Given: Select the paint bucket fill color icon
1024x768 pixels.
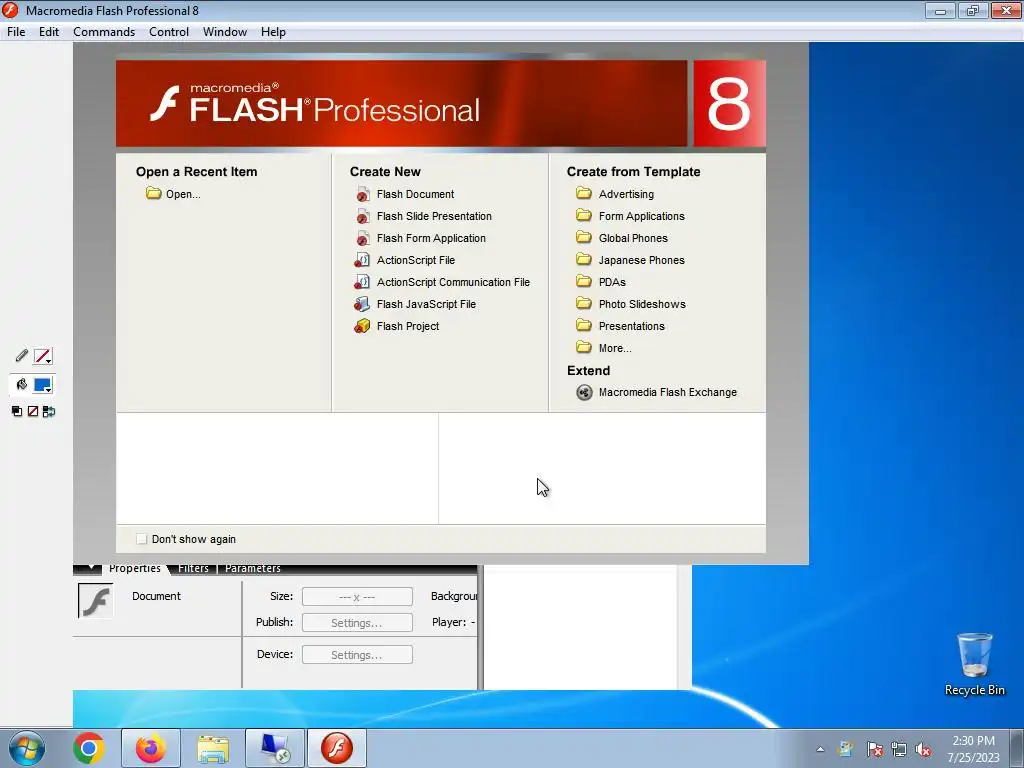Looking at the screenshot, I should (22, 385).
